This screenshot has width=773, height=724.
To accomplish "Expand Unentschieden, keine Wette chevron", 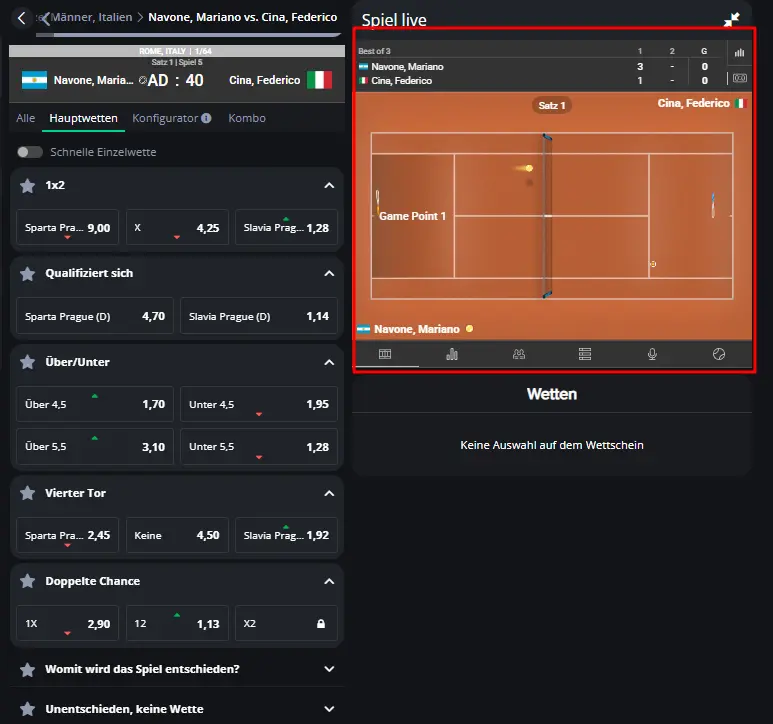I will pyautogui.click(x=329, y=709).
